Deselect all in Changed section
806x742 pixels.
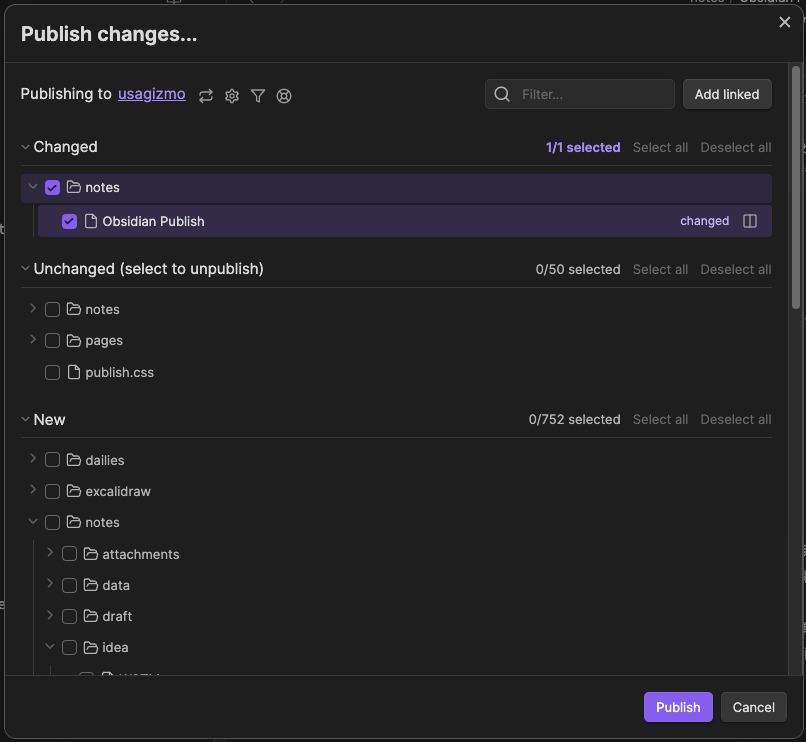click(x=736, y=148)
